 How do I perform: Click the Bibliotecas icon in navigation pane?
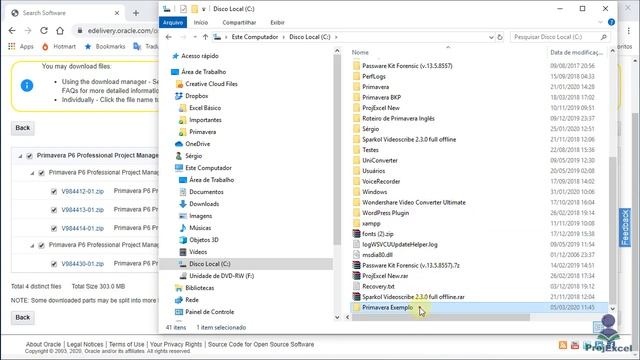pyautogui.click(x=179, y=288)
